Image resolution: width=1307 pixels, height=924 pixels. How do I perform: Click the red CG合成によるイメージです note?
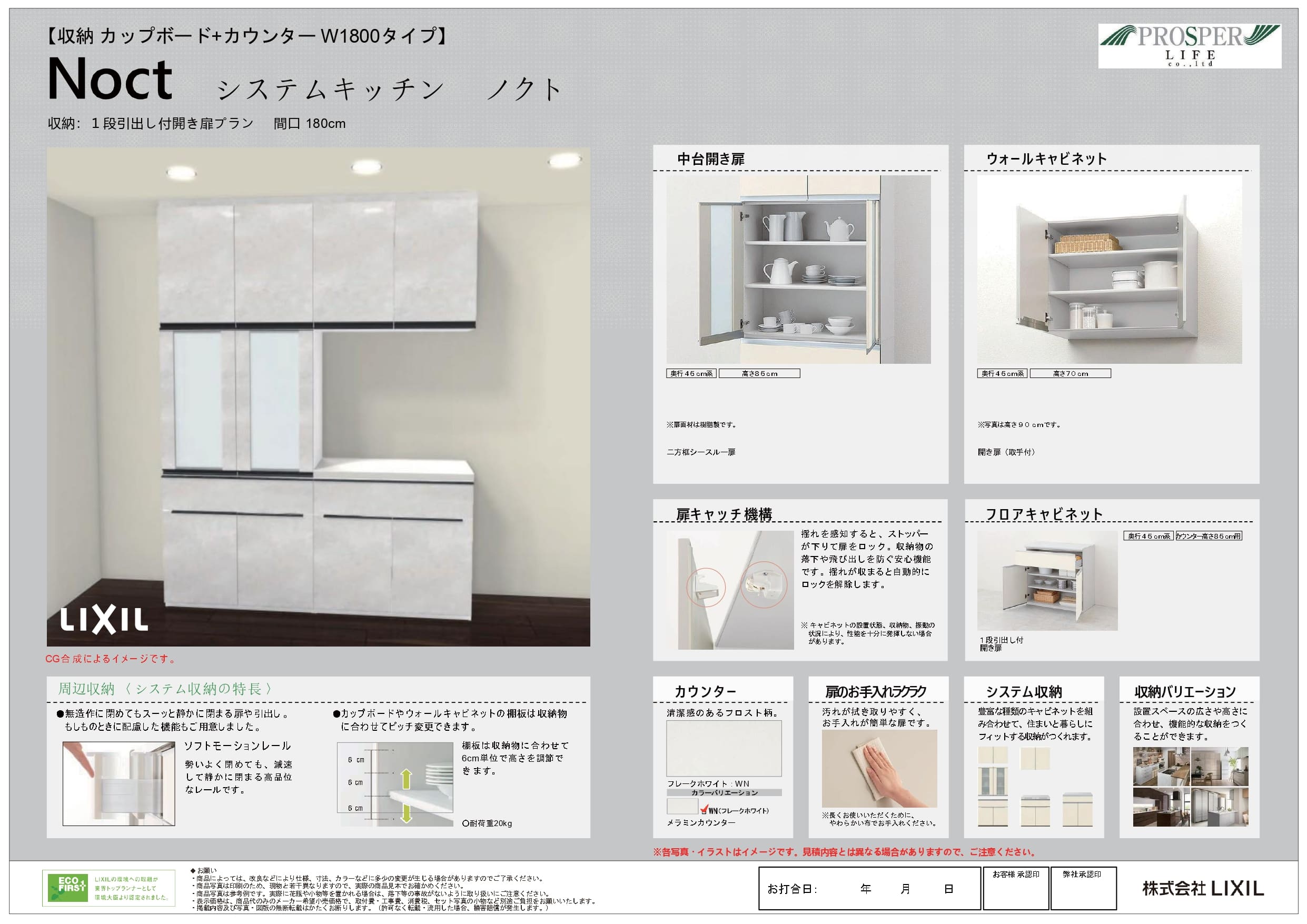point(111,659)
